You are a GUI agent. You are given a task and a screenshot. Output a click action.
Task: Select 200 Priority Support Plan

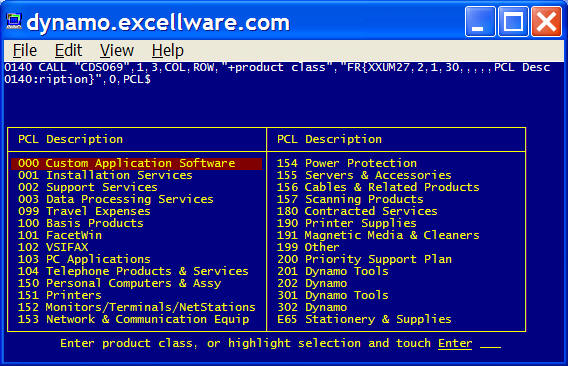coord(364,259)
